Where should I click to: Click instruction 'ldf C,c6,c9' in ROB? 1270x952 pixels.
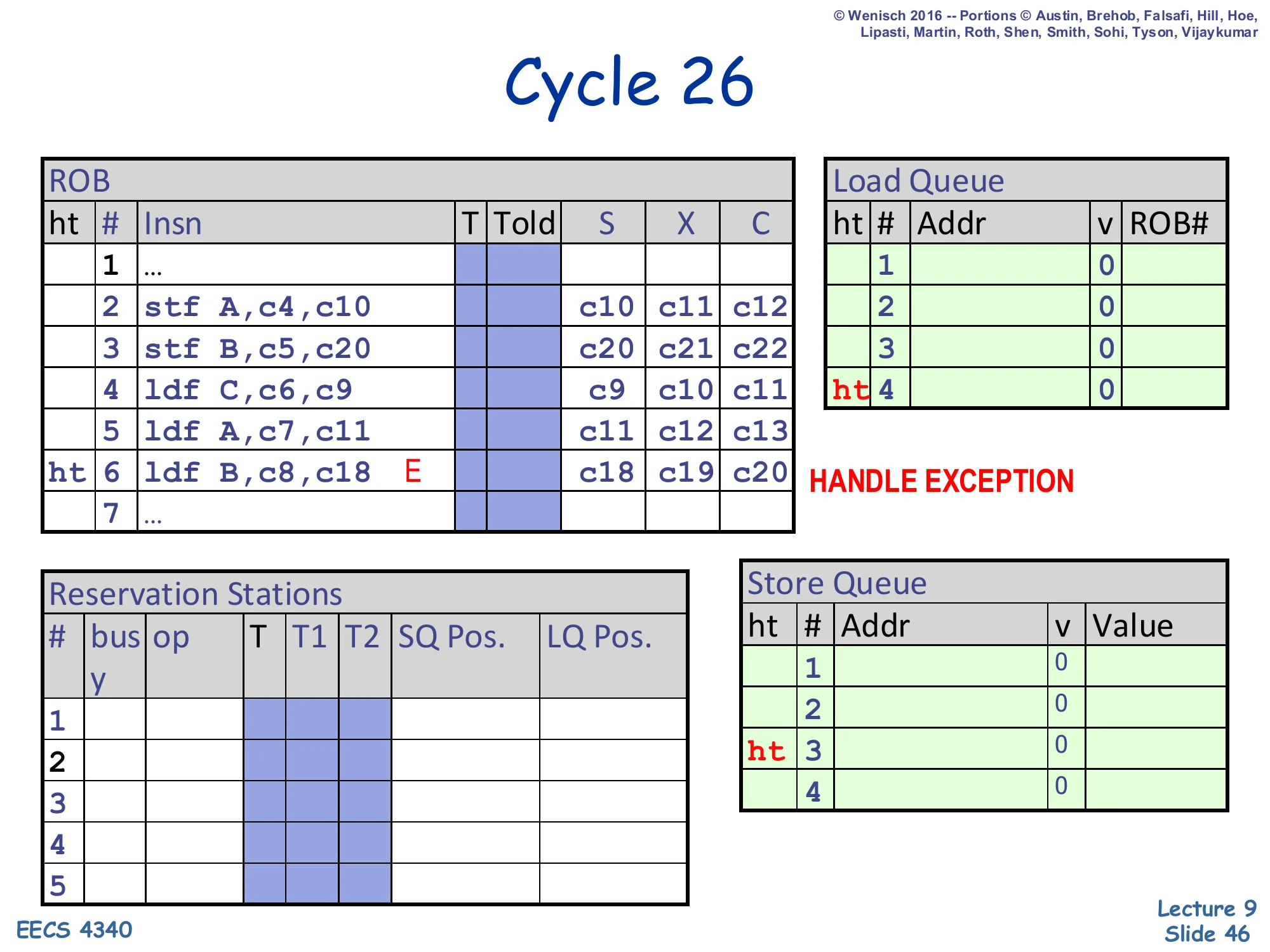click(x=248, y=390)
